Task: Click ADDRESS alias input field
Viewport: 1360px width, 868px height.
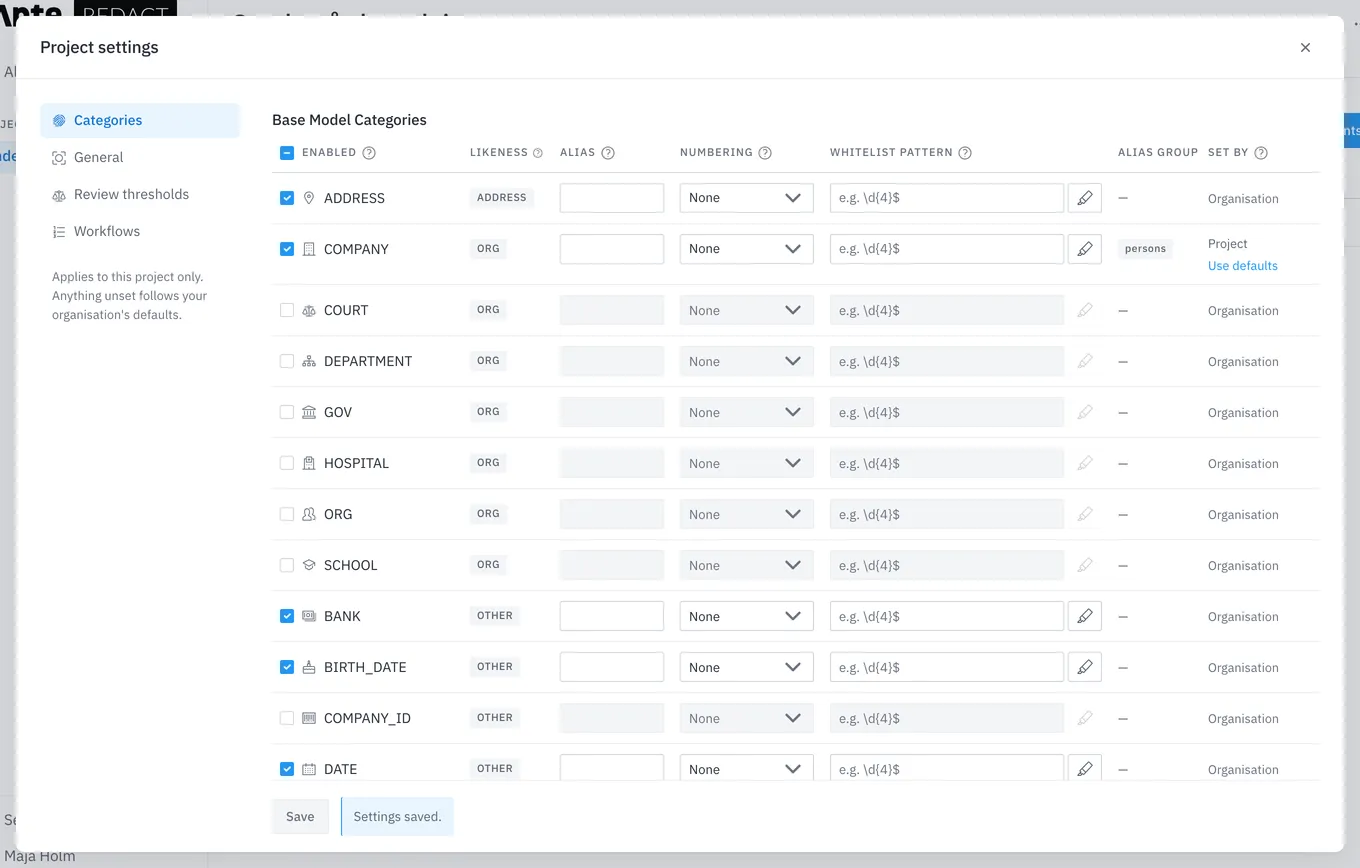Action: 612,198
